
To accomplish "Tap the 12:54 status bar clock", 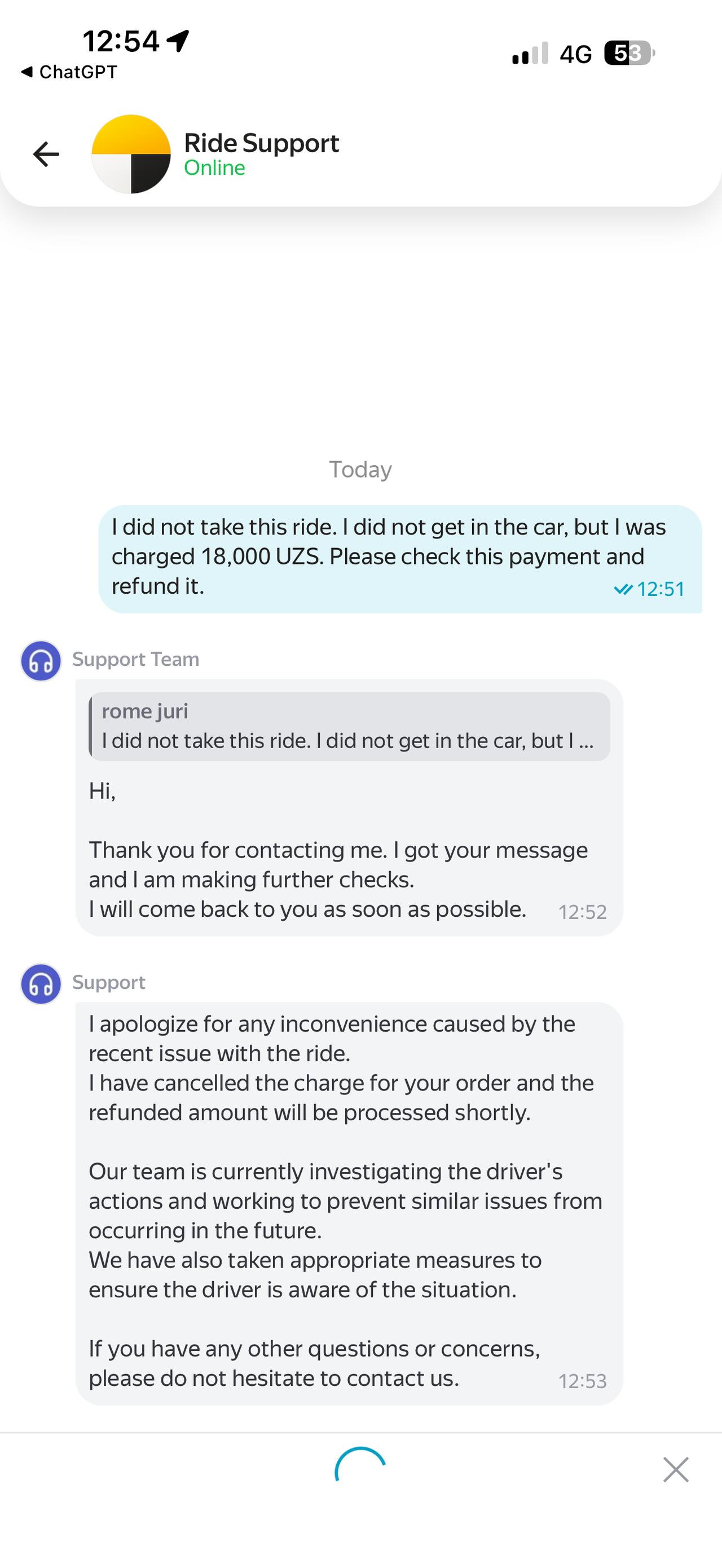I will coord(121,41).
